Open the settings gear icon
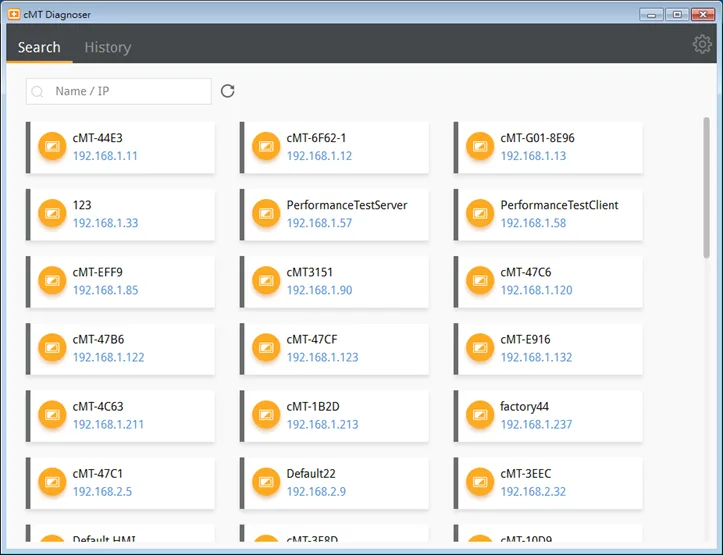 coord(702,44)
